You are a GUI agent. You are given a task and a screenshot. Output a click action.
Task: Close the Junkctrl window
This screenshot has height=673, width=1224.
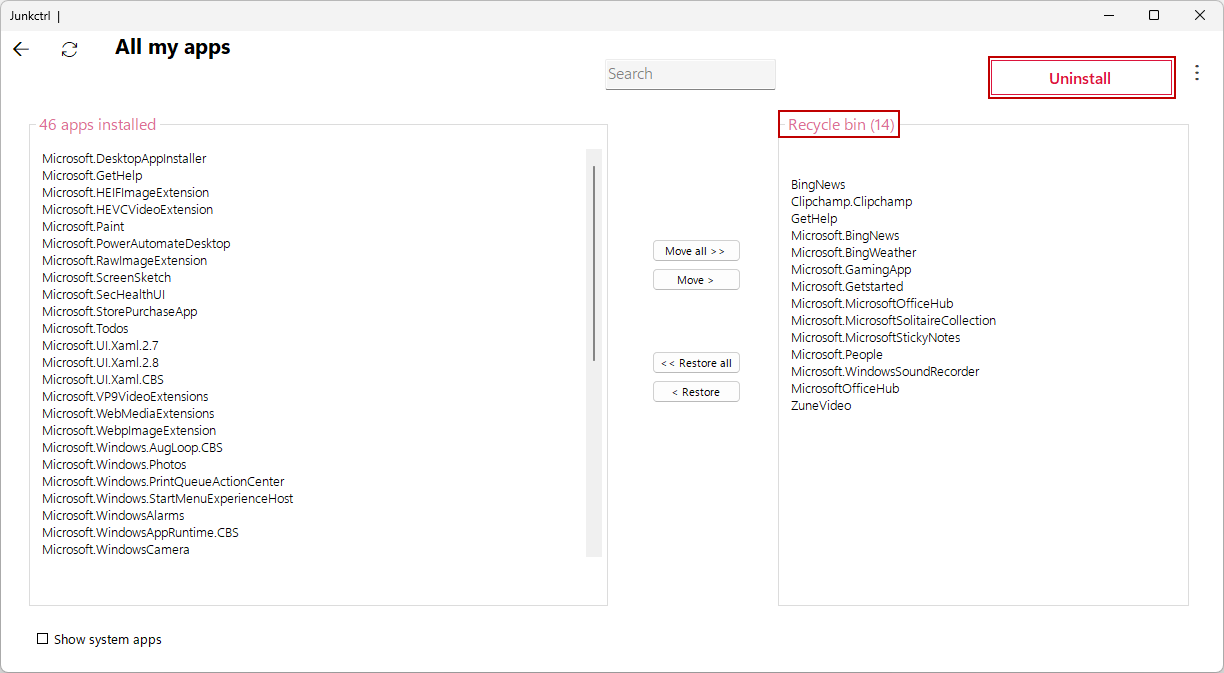click(x=1200, y=15)
